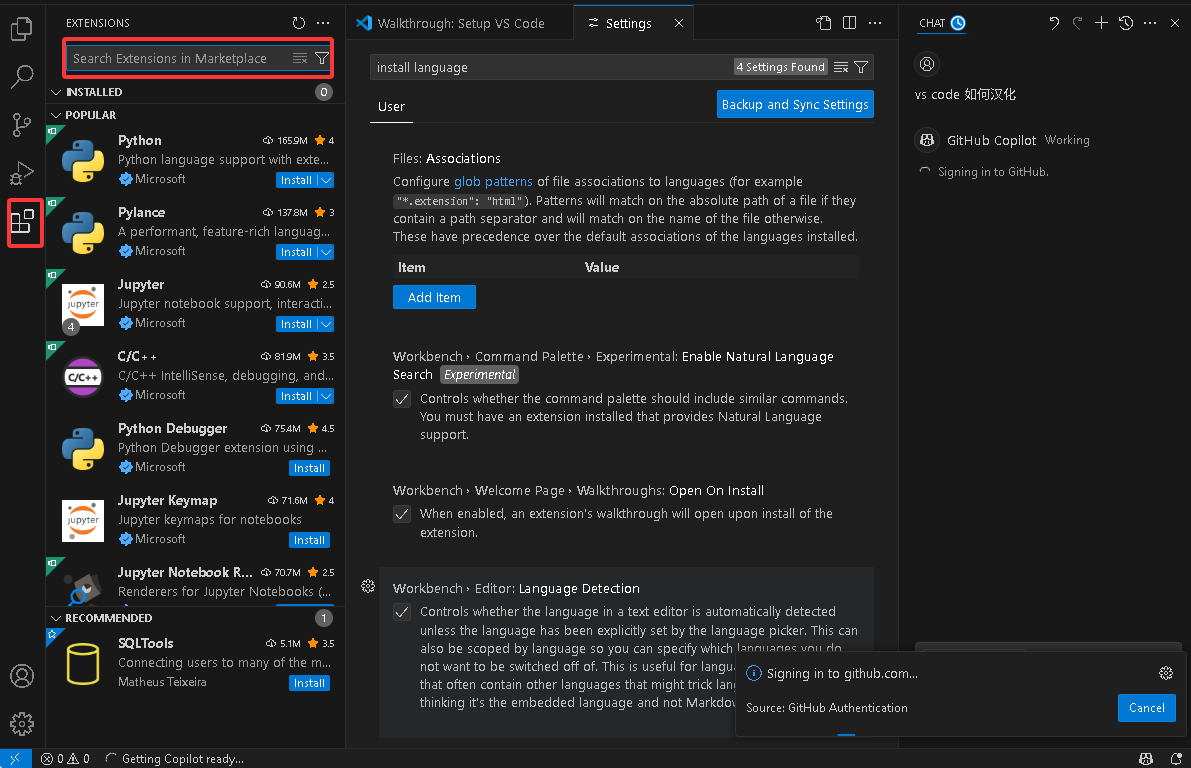The width and height of the screenshot is (1191, 768).
Task: Click the SQLTools database icon
Action: 83,664
